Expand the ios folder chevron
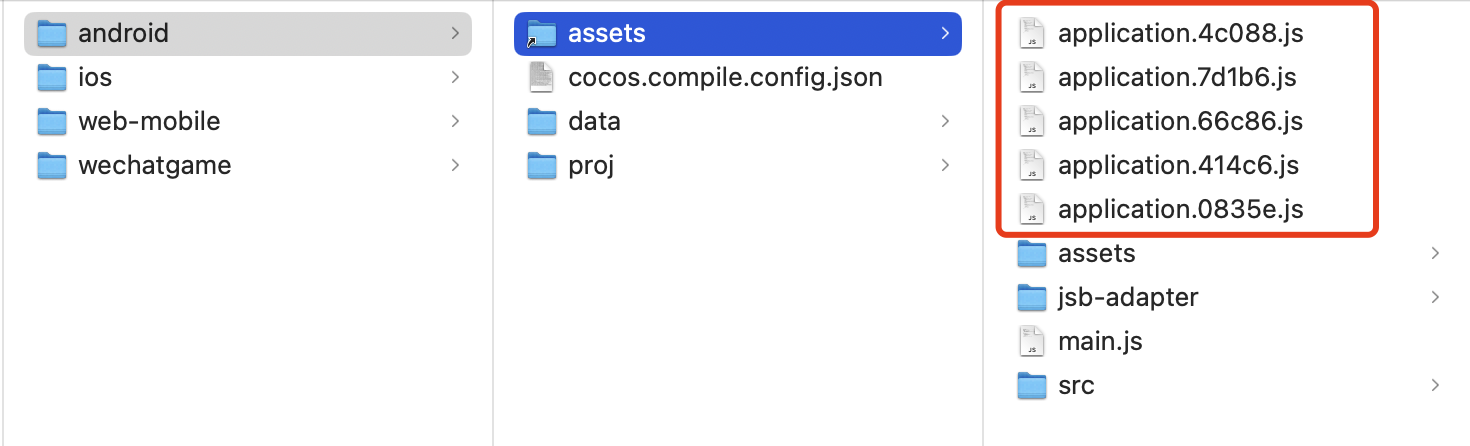1470x446 pixels. pyautogui.click(x=455, y=77)
